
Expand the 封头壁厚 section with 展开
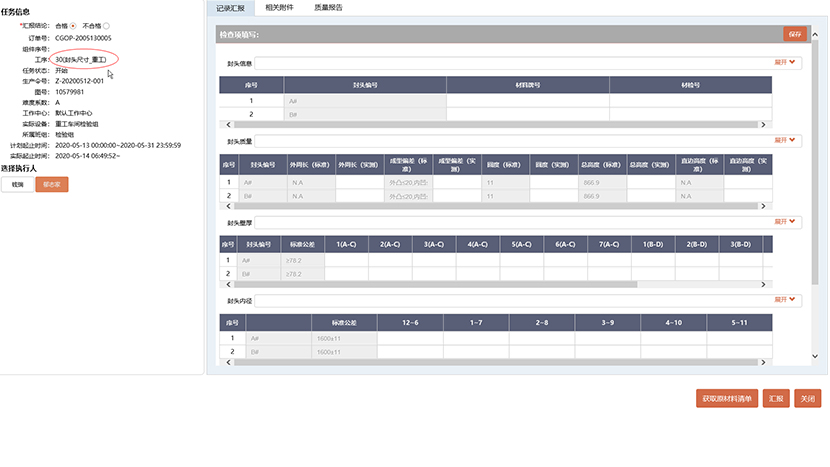coord(786,221)
